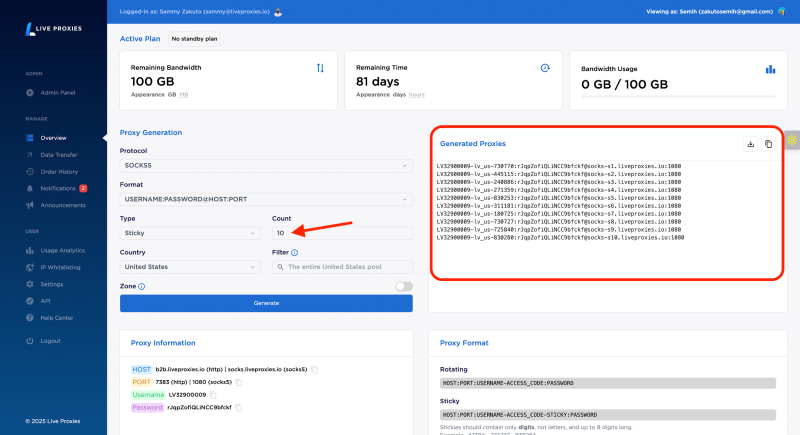The image size is (800, 435).
Task: Open Announcements page
Action: 63,205
